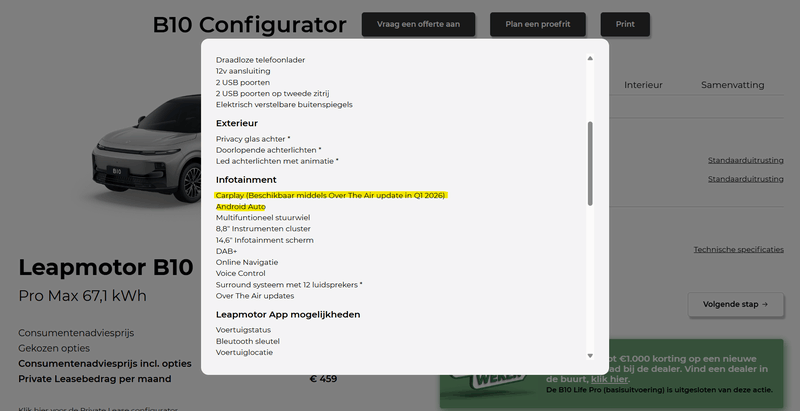
Task: Click 'Over The Air updates' item
Action: [255, 296]
